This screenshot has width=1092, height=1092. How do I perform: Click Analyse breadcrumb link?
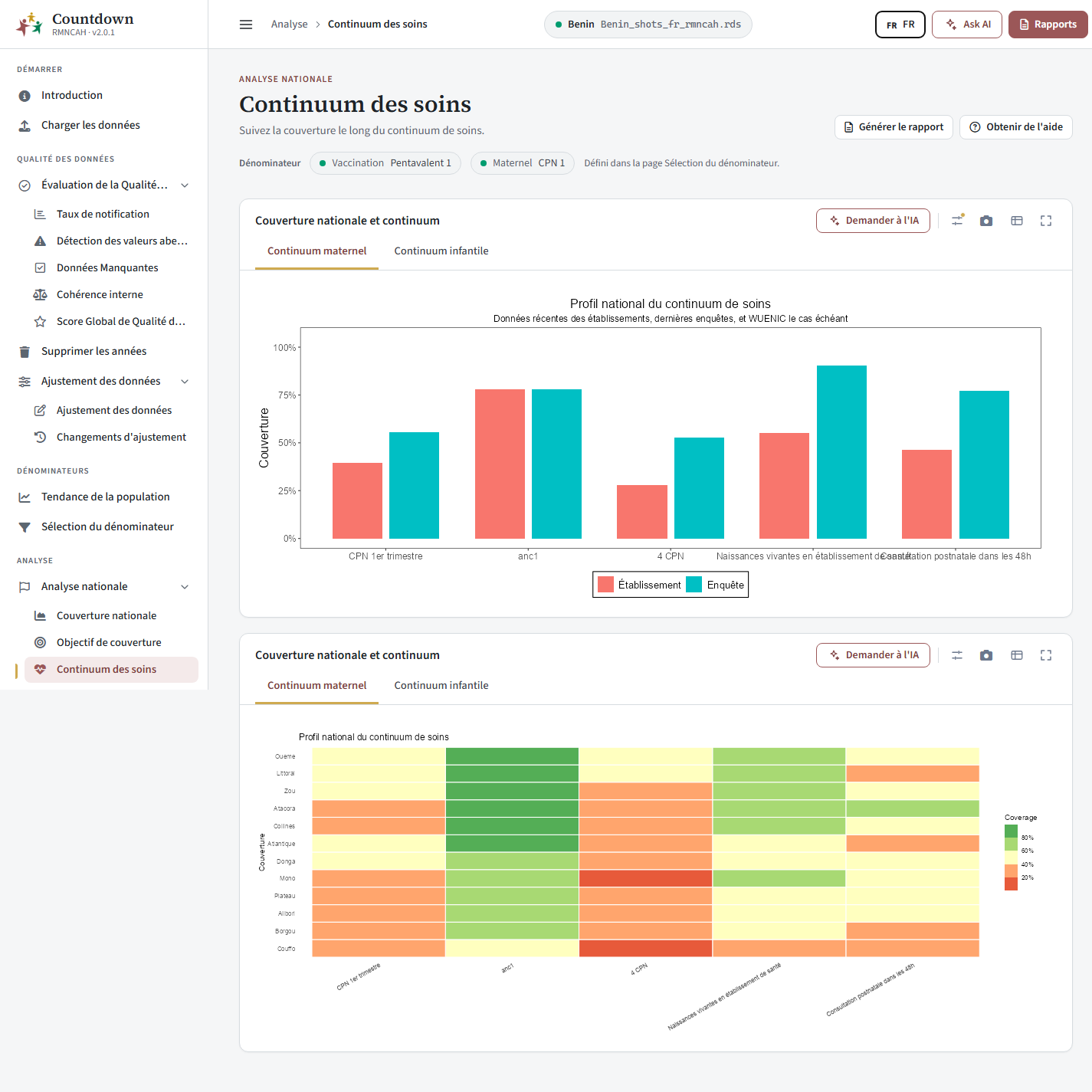289,25
